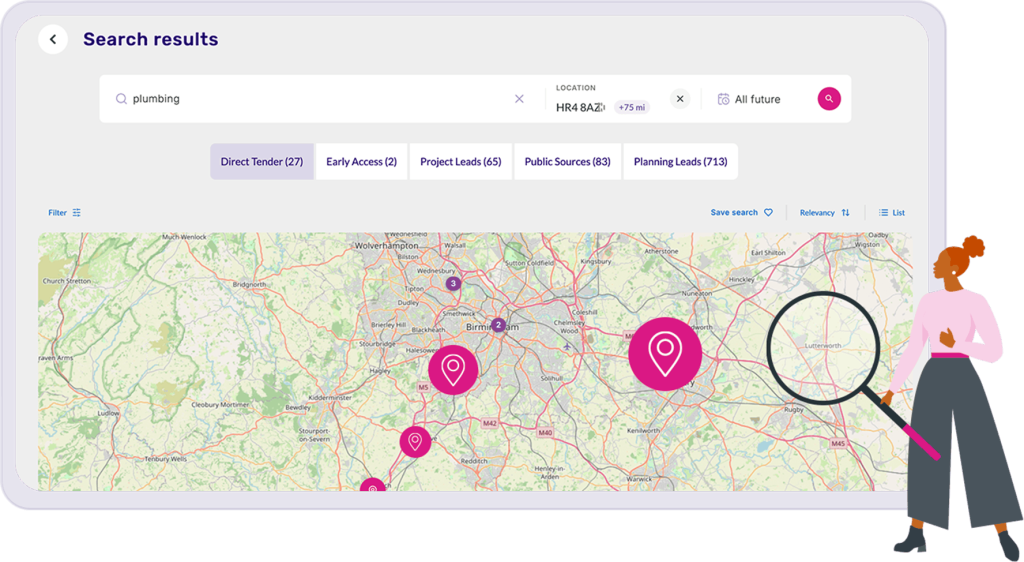Open the cluster marker labeled 3 near Wednesbury
The width and height of the screenshot is (1024, 562).
pos(453,283)
